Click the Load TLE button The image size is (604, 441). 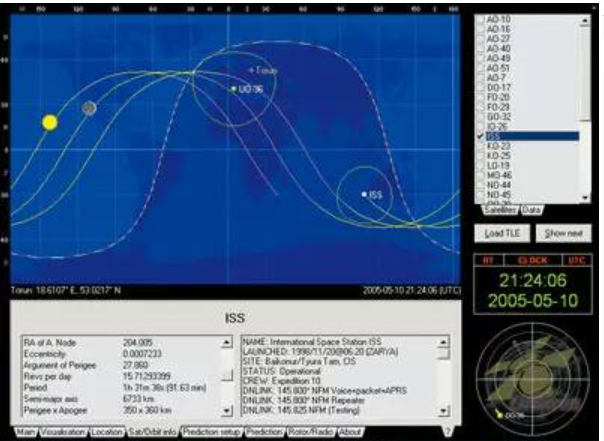(x=502, y=233)
